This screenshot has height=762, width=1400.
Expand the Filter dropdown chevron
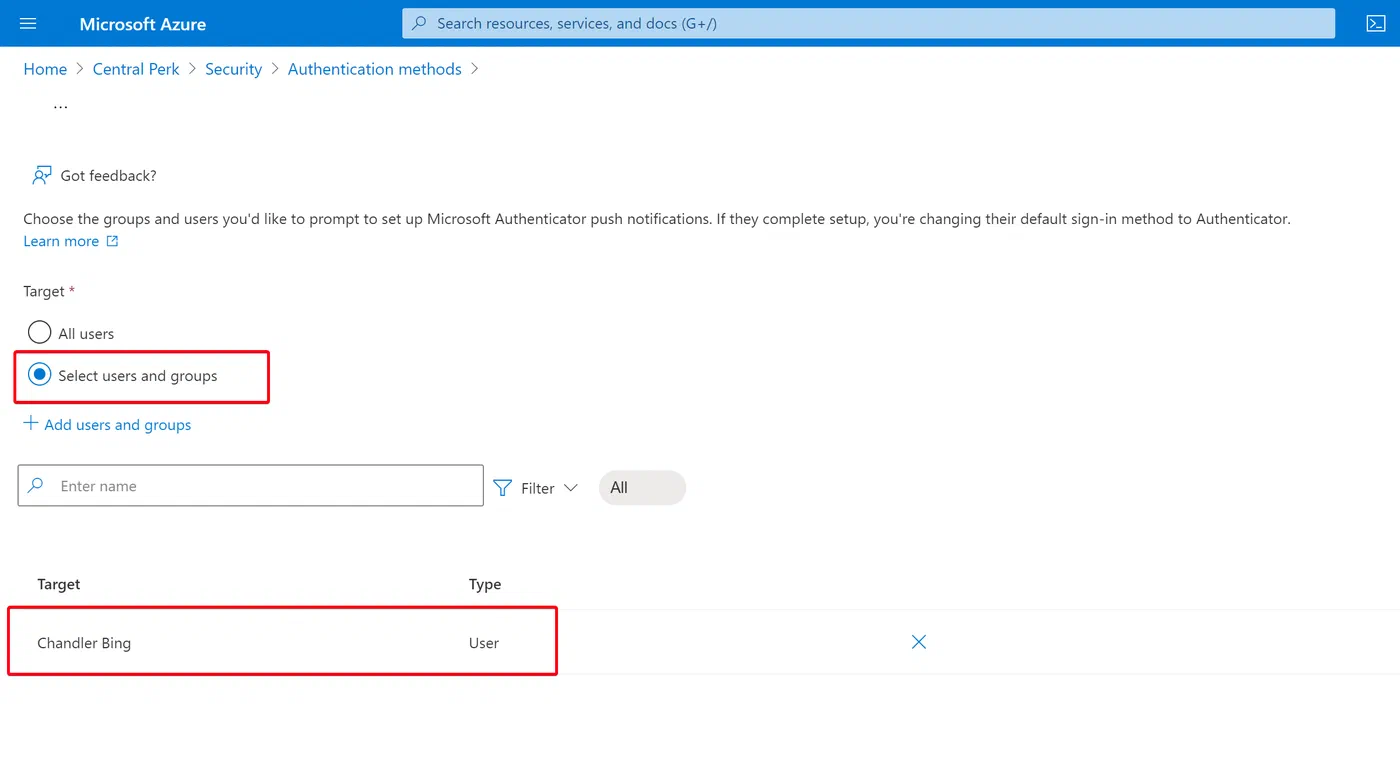click(x=571, y=488)
